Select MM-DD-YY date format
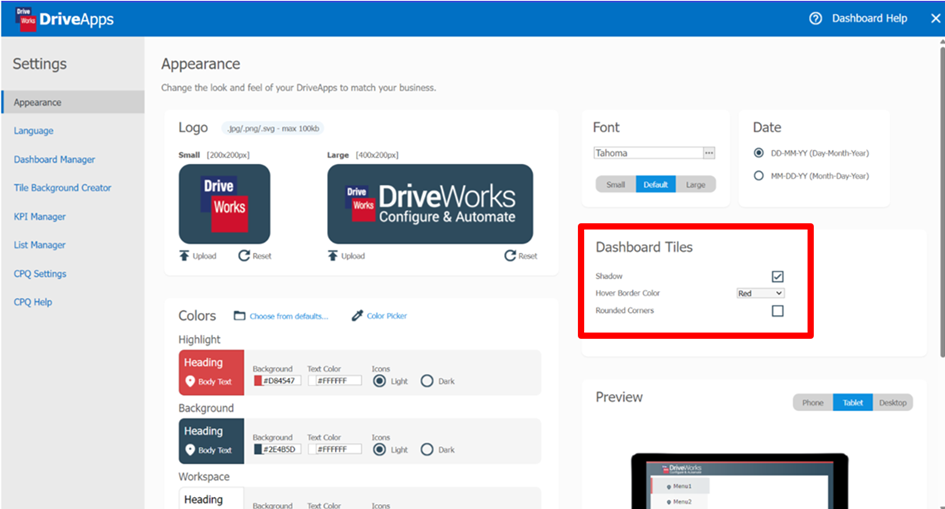Viewport: 945px width, 509px height. coord(759,176)
